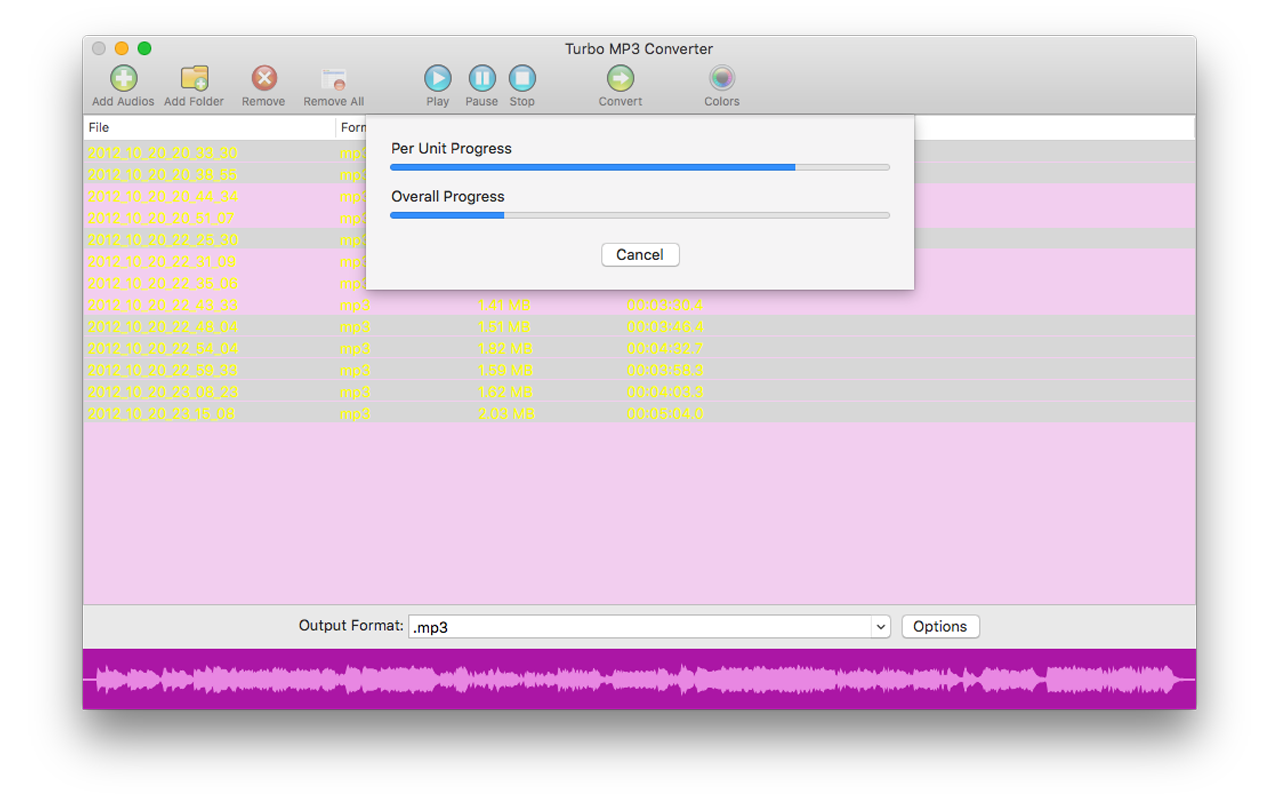Open the Options button for output
Viewport: 1280px width, 800px height.
point(940,626)
